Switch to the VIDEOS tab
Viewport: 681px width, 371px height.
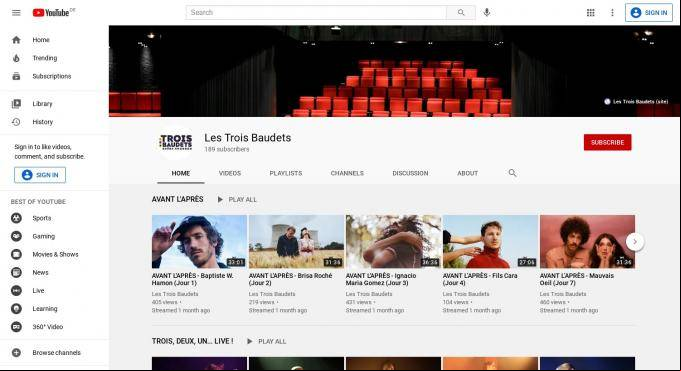(x=230, y=173)
